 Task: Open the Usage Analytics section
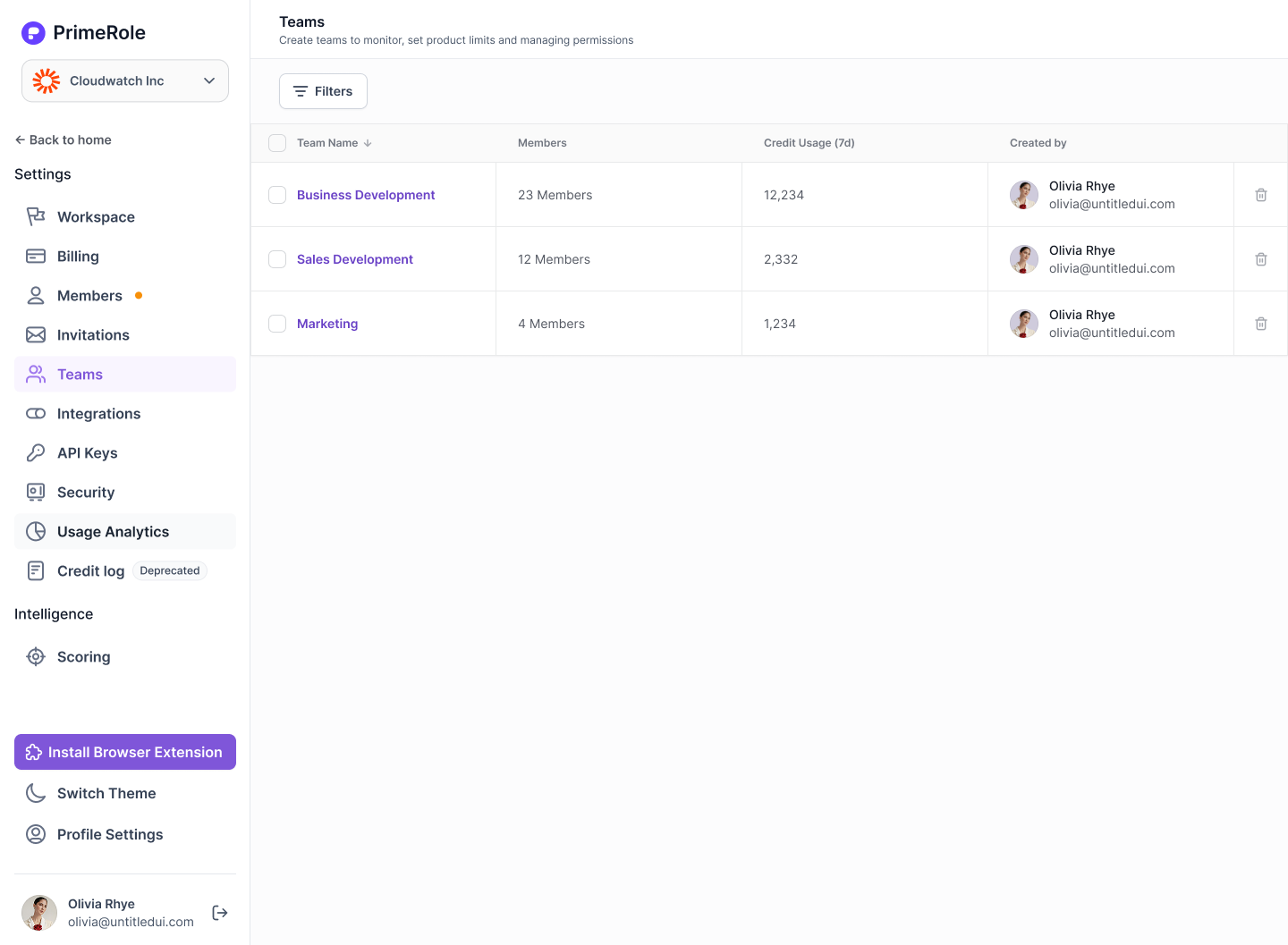(113, 532)
